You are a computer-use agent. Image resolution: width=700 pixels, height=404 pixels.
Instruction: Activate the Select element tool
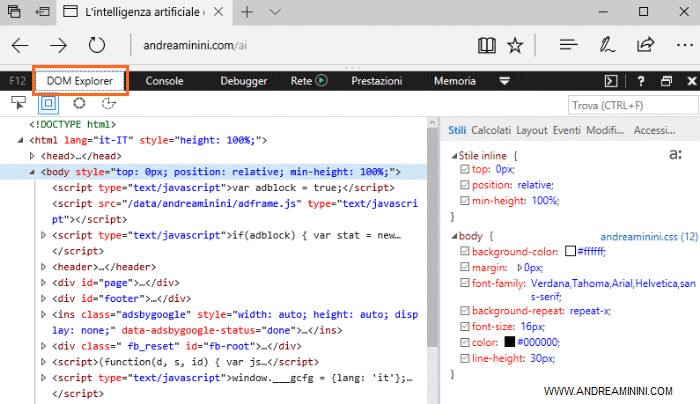click(x=19, y=103)
